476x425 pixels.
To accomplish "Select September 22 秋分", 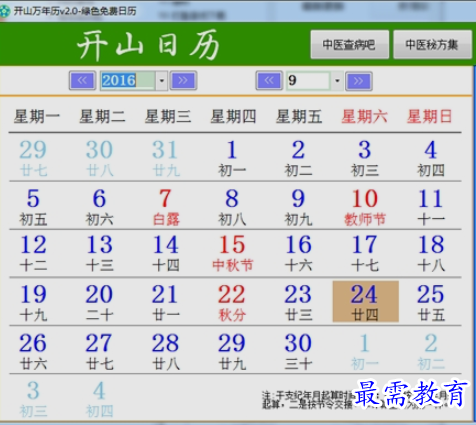I will tap(232, 302).
